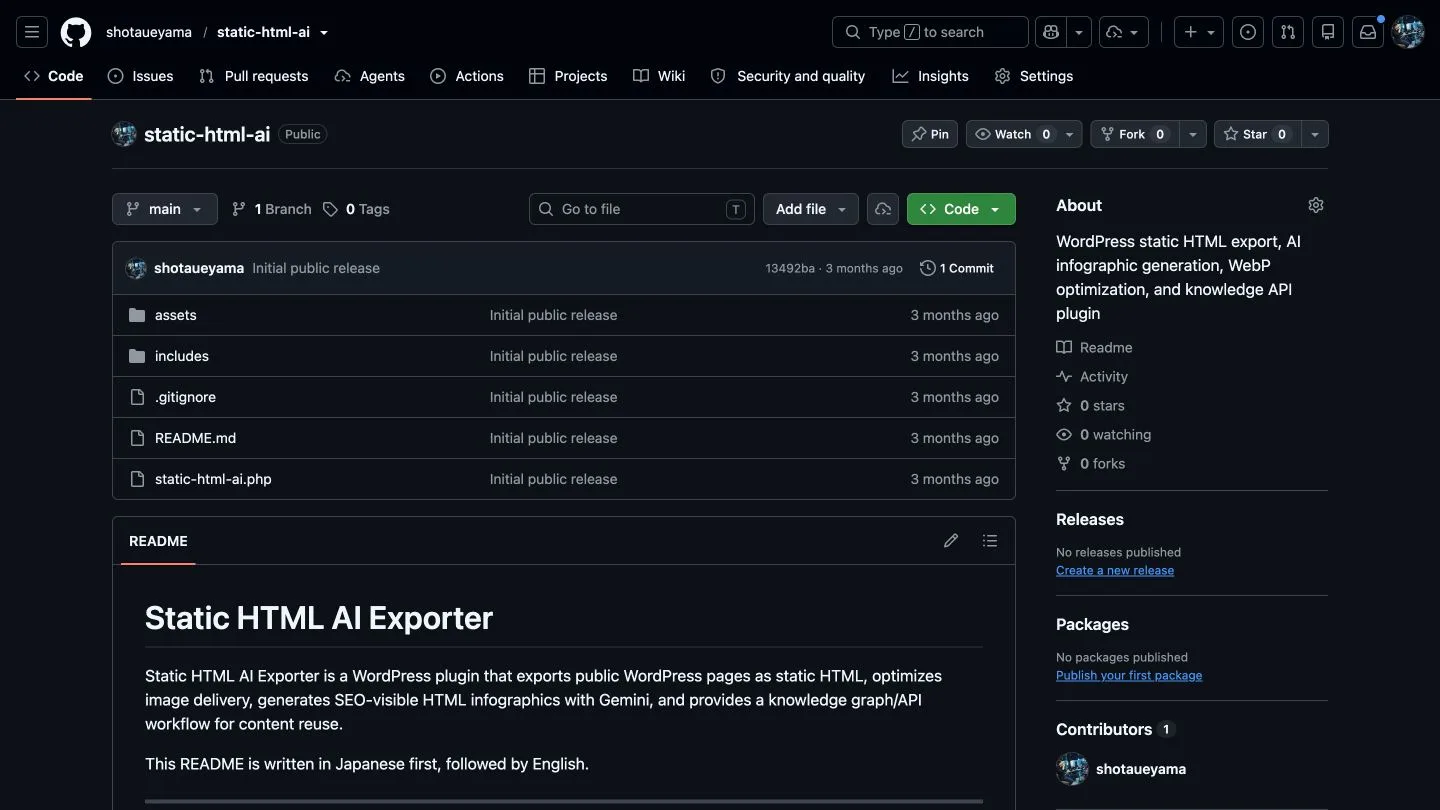The image size is (1440, 810).
Task: Open pull requests icon in top header
Action: (1288, 32)
